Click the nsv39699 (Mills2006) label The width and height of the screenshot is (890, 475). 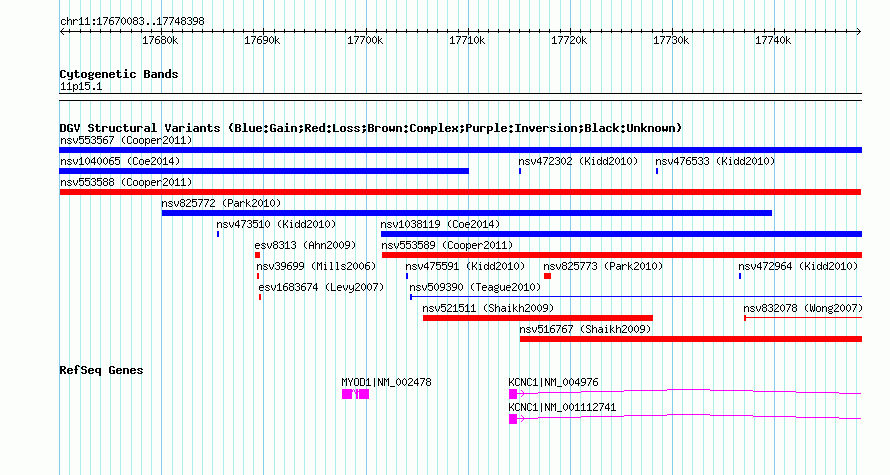(316, 266)
